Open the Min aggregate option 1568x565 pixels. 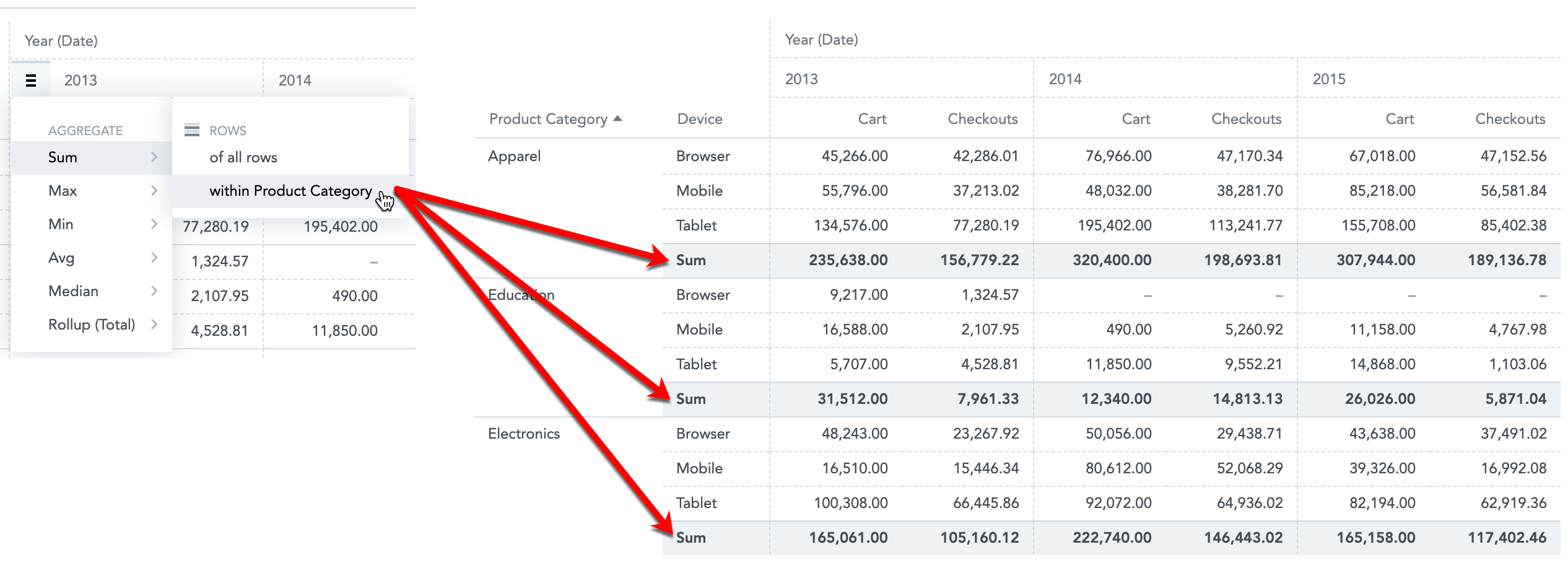click(61, 224)
